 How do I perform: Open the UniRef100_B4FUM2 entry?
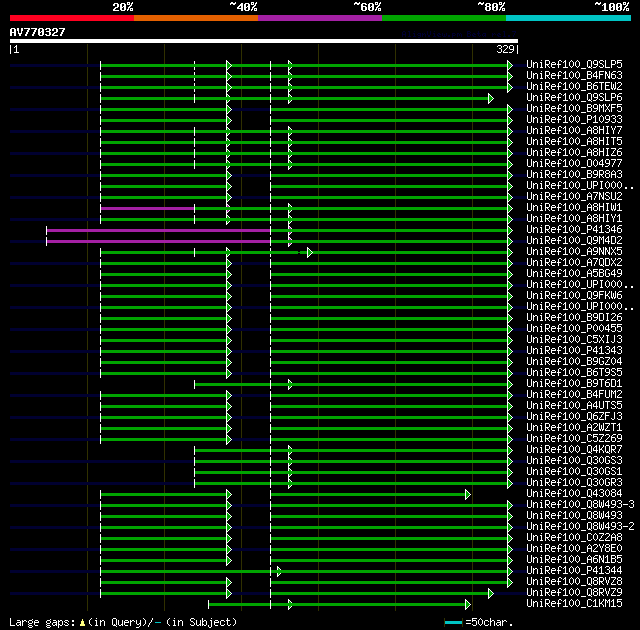[574, 395]
